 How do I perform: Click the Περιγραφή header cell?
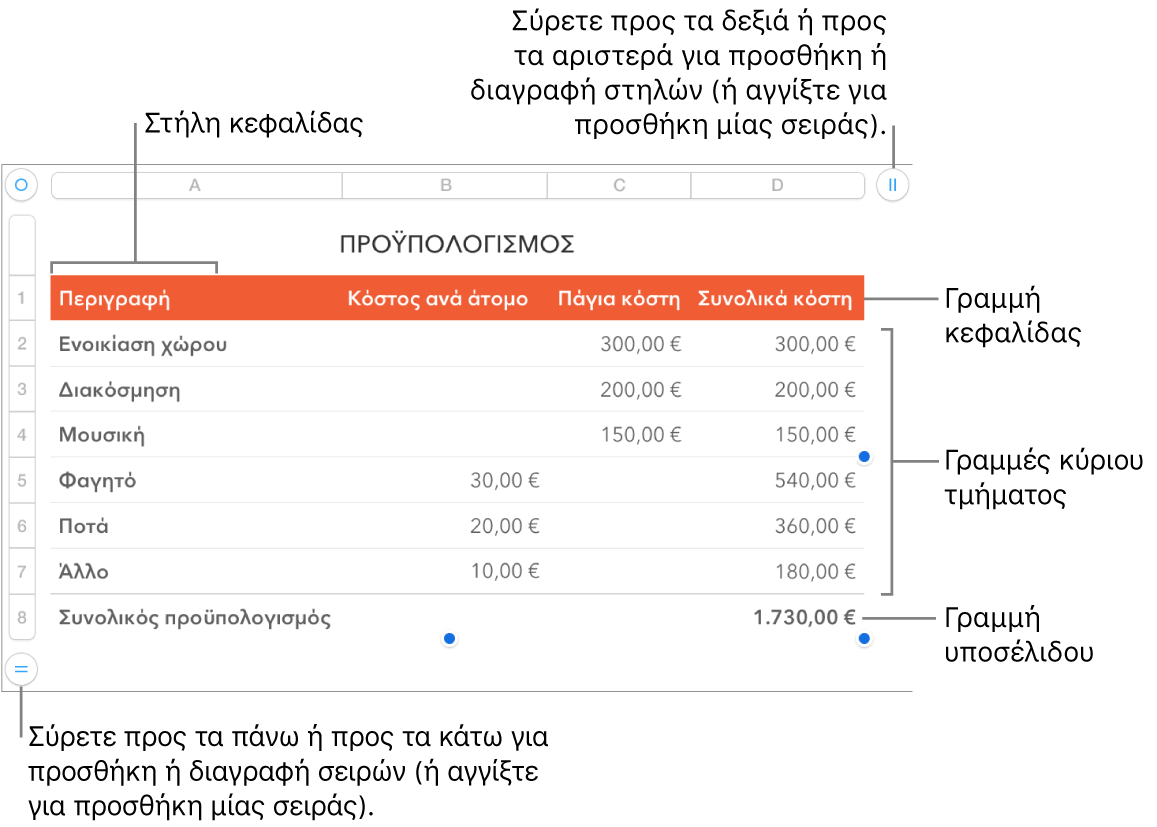(x=196, y=298)
